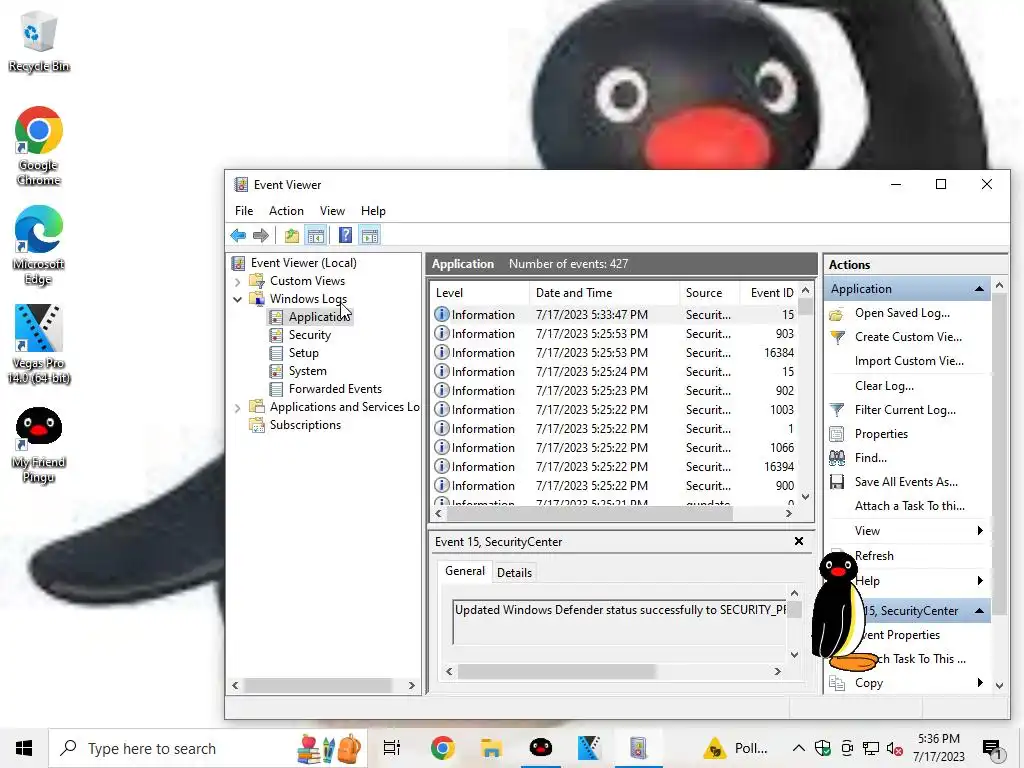Click Filter Current Log action
Image resolution: width=1024 pixels, height=768 pixels.
point(905,410)
